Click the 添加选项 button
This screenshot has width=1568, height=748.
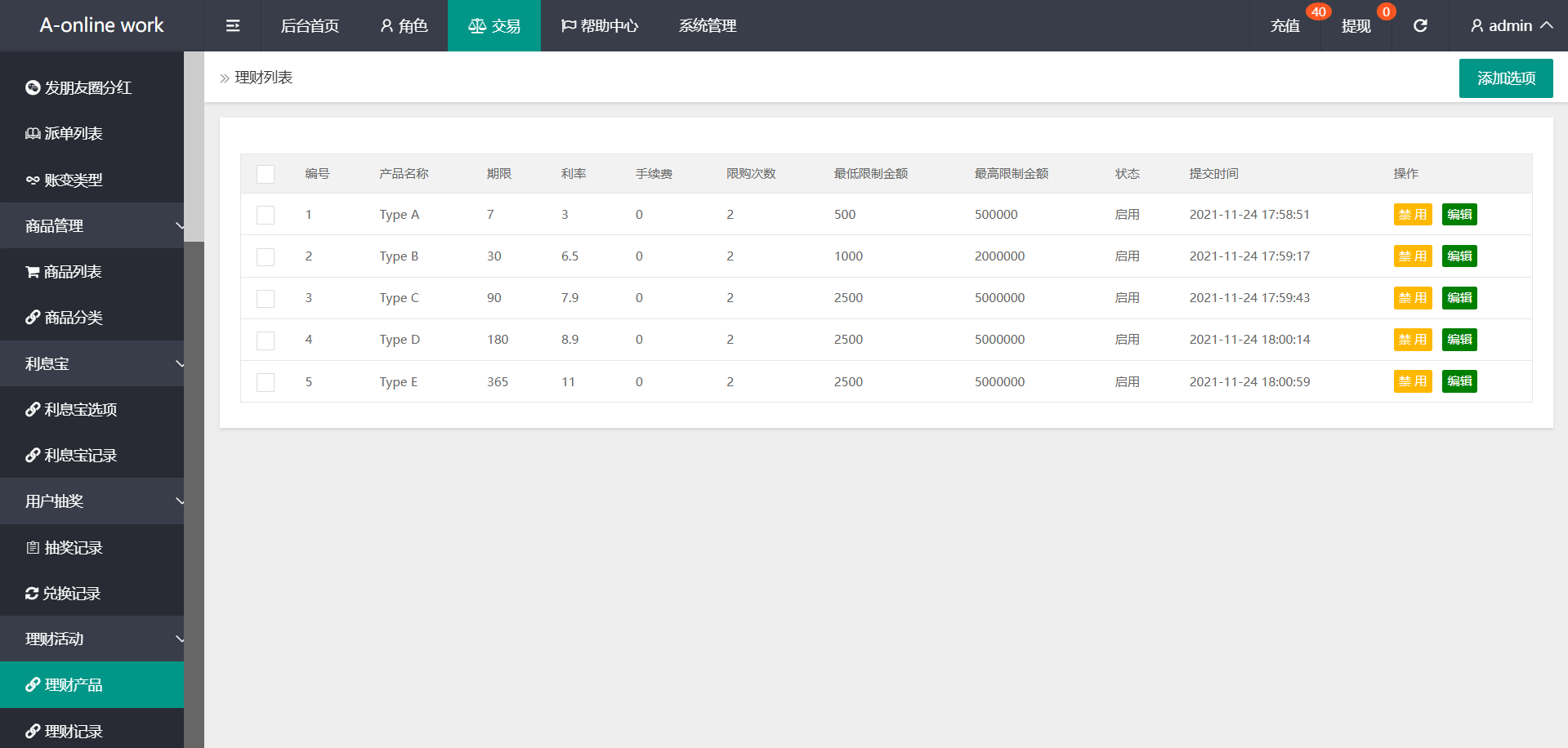[x=1505, y=78]
